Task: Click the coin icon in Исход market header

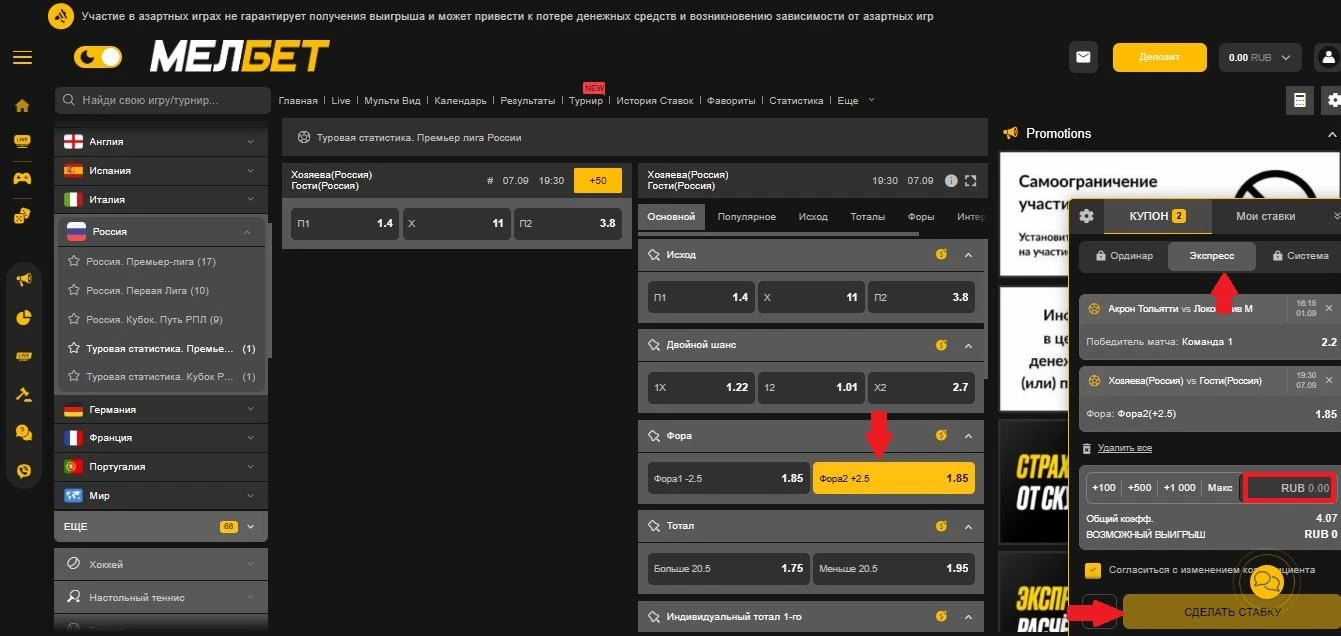Action: tap(941, 255)
